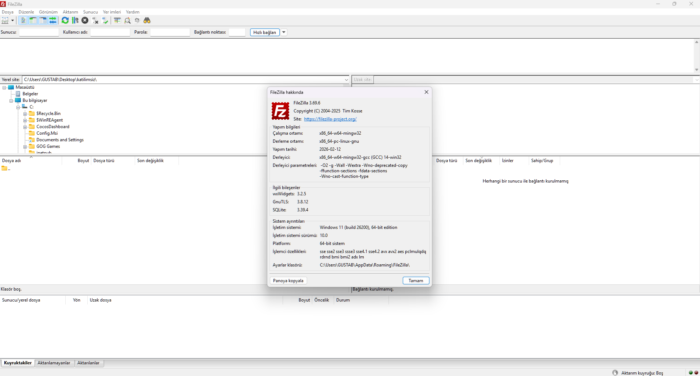Open the Hızlı bağlan history dropdown

point(284,32)
